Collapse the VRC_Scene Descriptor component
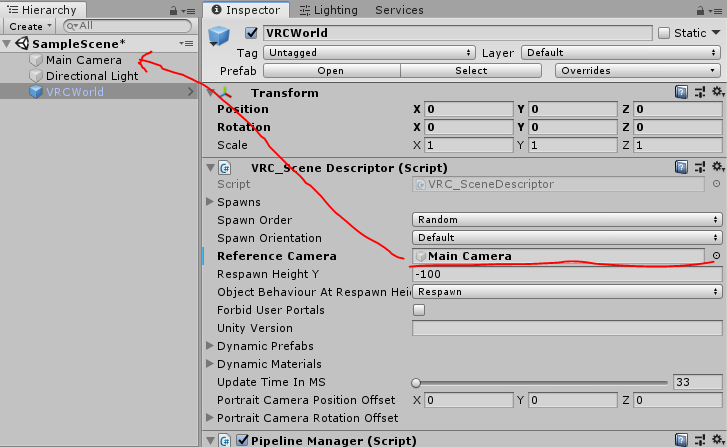The image size is (727, 447). (x=210, y=167)
